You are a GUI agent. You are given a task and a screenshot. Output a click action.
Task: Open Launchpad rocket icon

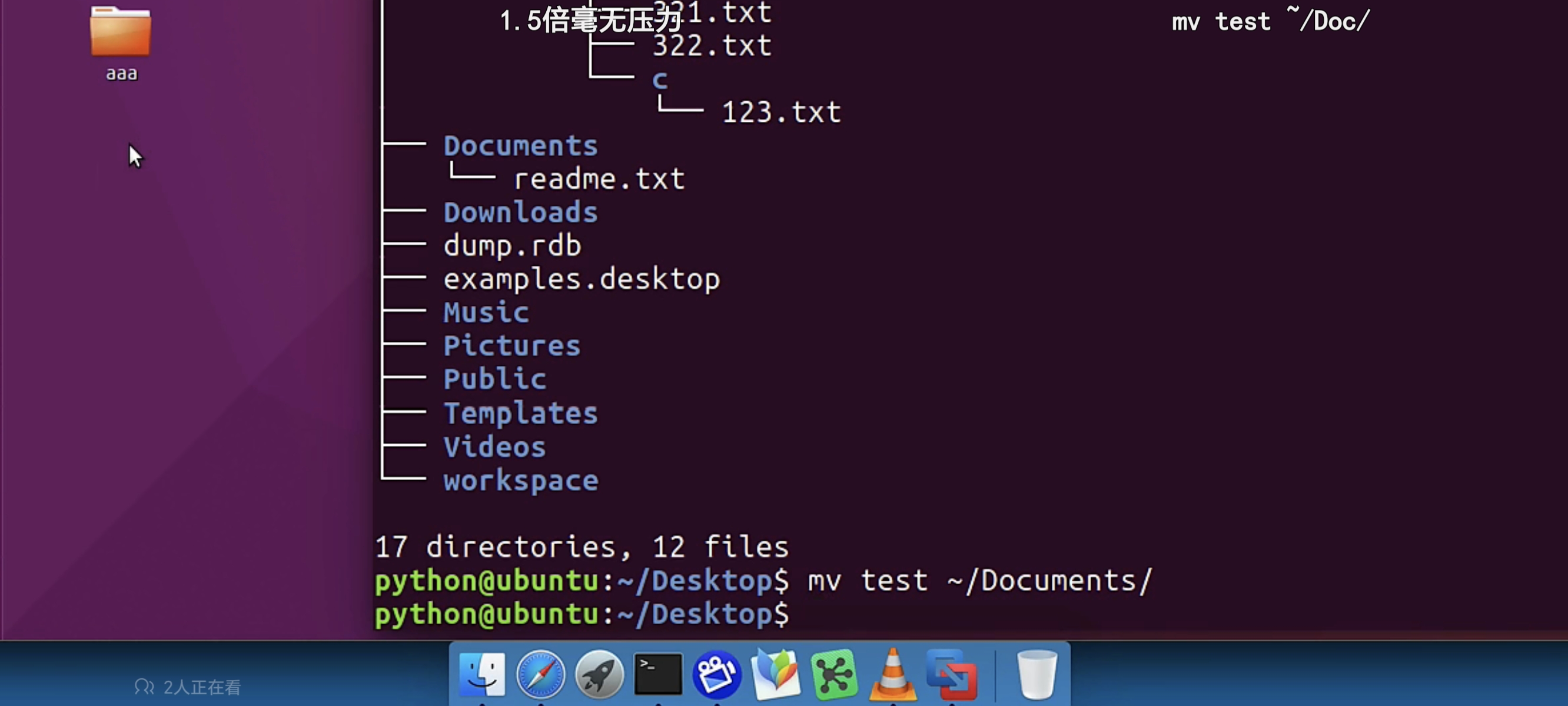tap(599, 674)
